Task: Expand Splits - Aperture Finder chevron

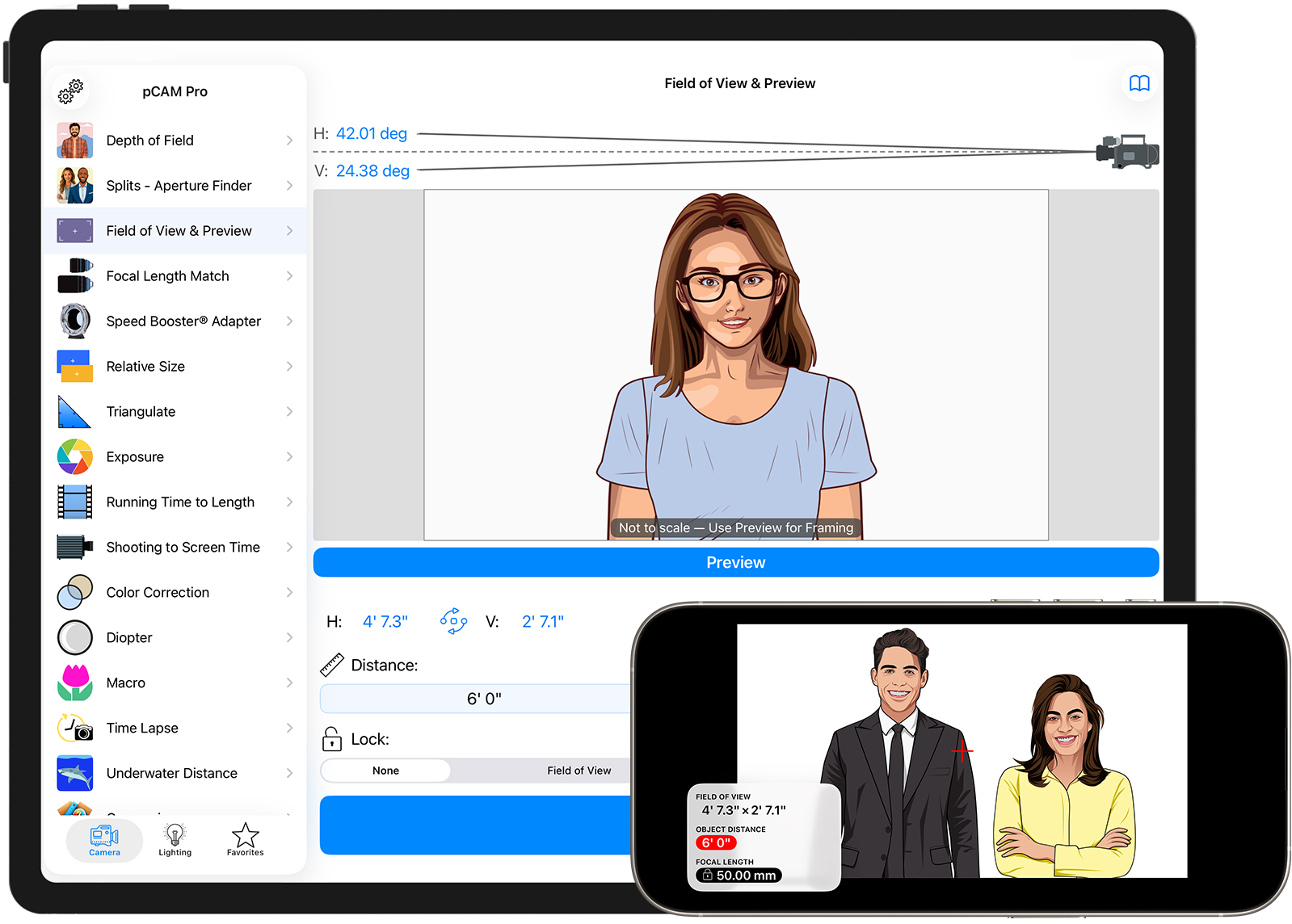Action: [289, 186]
